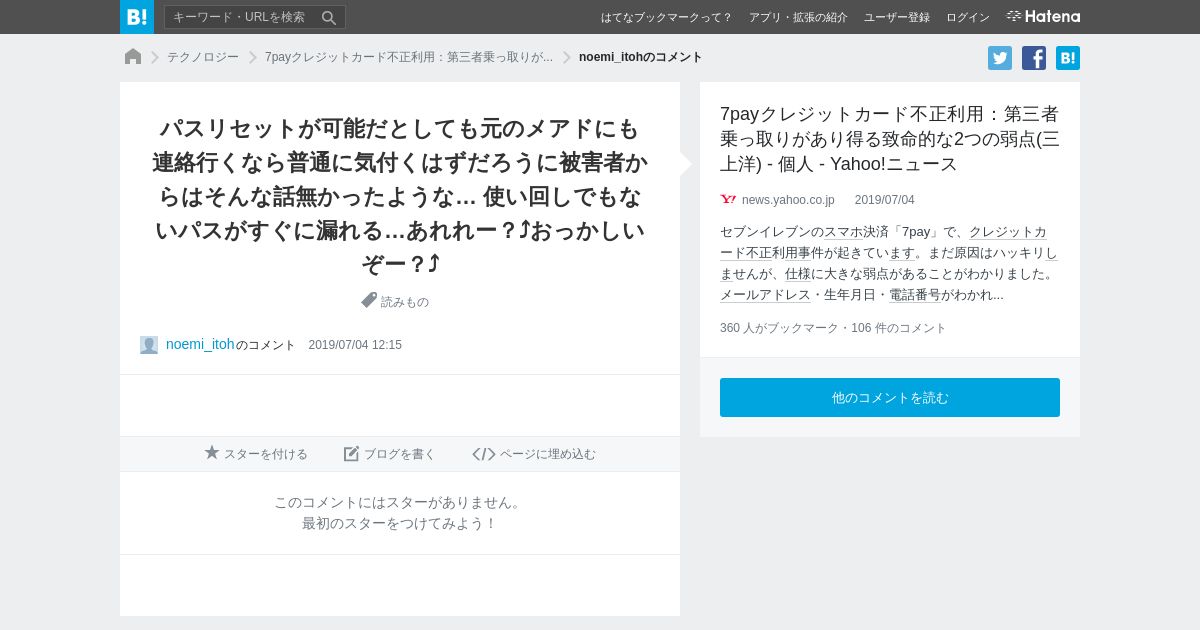Click the search magnifier icon
Image resolution: width=1200 pixels, height=630 pixels.
point(329,17)
